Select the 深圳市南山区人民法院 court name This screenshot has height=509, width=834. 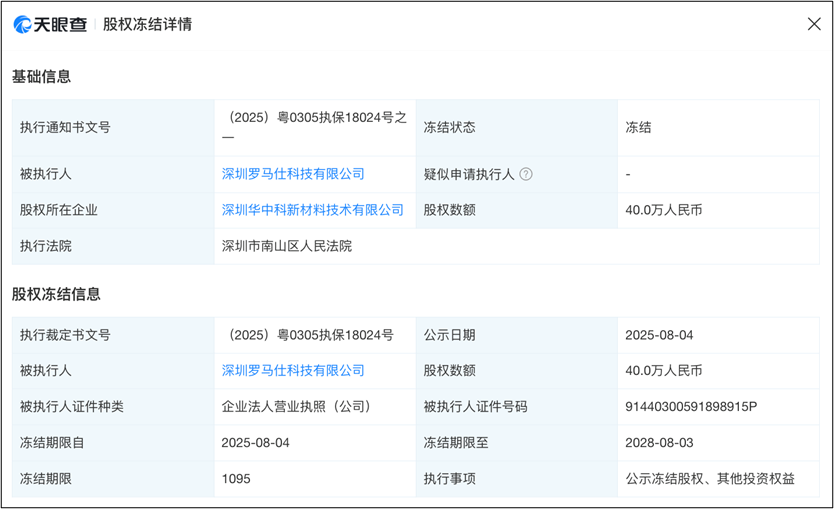click(287, 246)
